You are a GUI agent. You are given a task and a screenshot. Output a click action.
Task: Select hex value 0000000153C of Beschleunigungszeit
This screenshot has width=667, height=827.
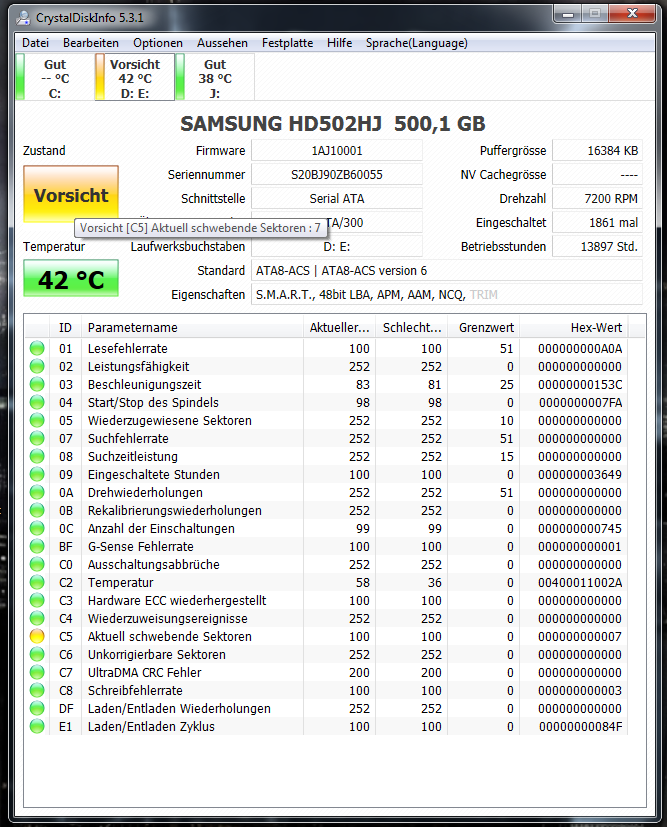point(580,384)
